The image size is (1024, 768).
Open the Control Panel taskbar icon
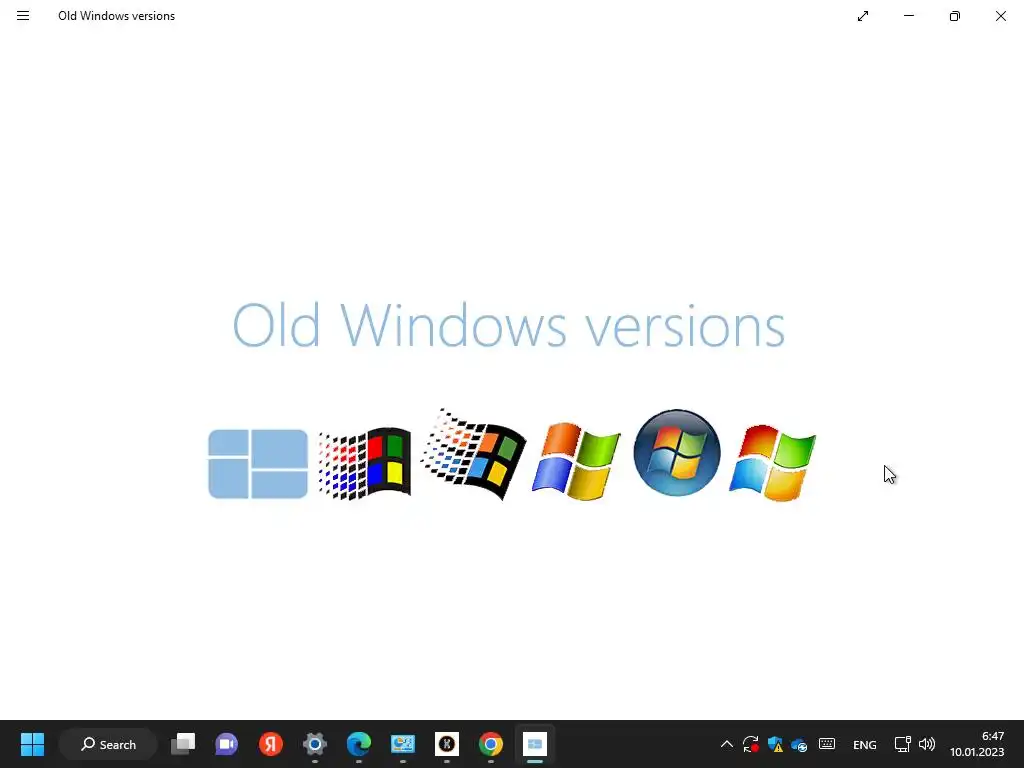pos(403,744)
